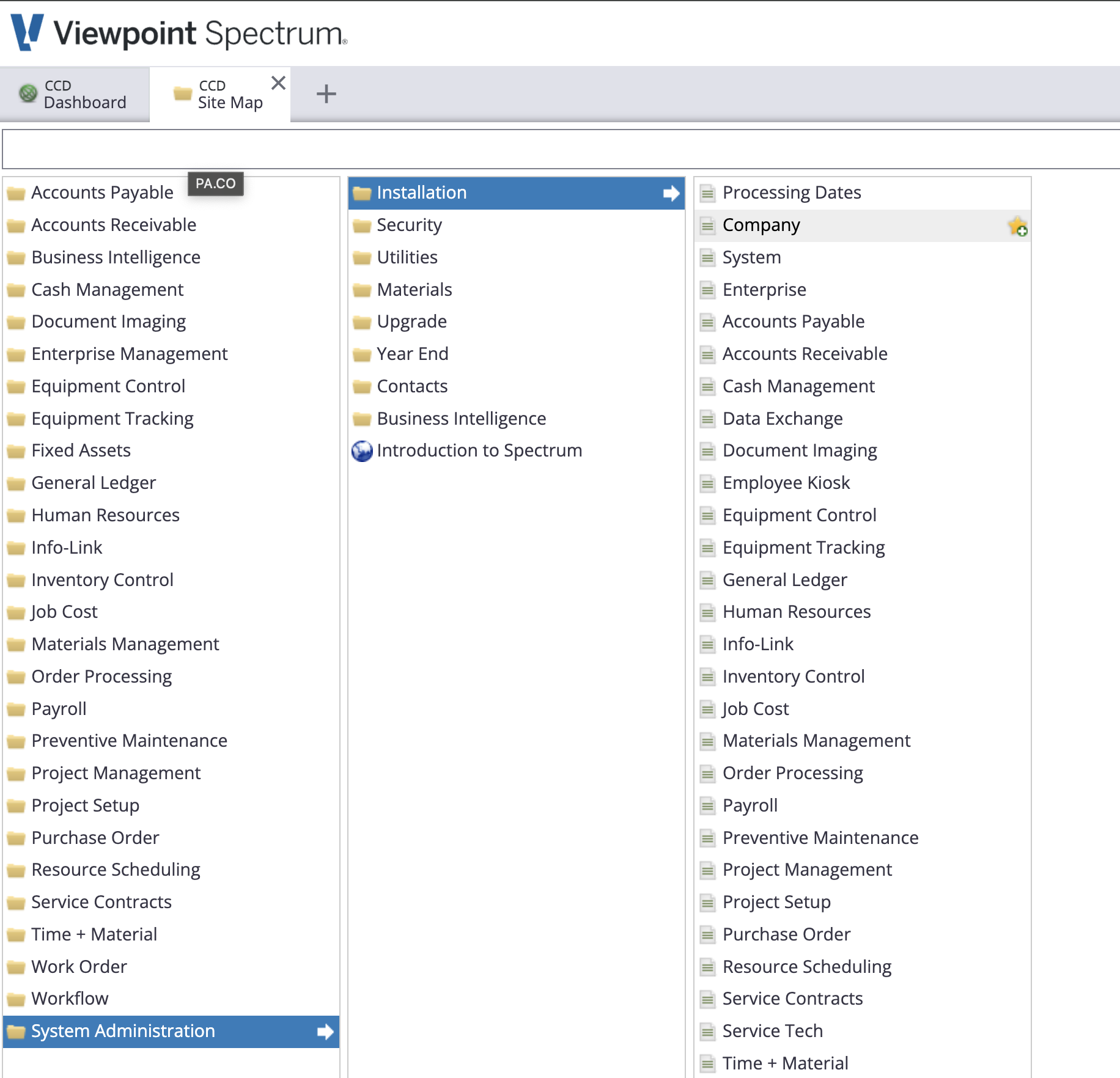
Task: Open the Inventory Control module folder
Action: click(x=171, y=581)
